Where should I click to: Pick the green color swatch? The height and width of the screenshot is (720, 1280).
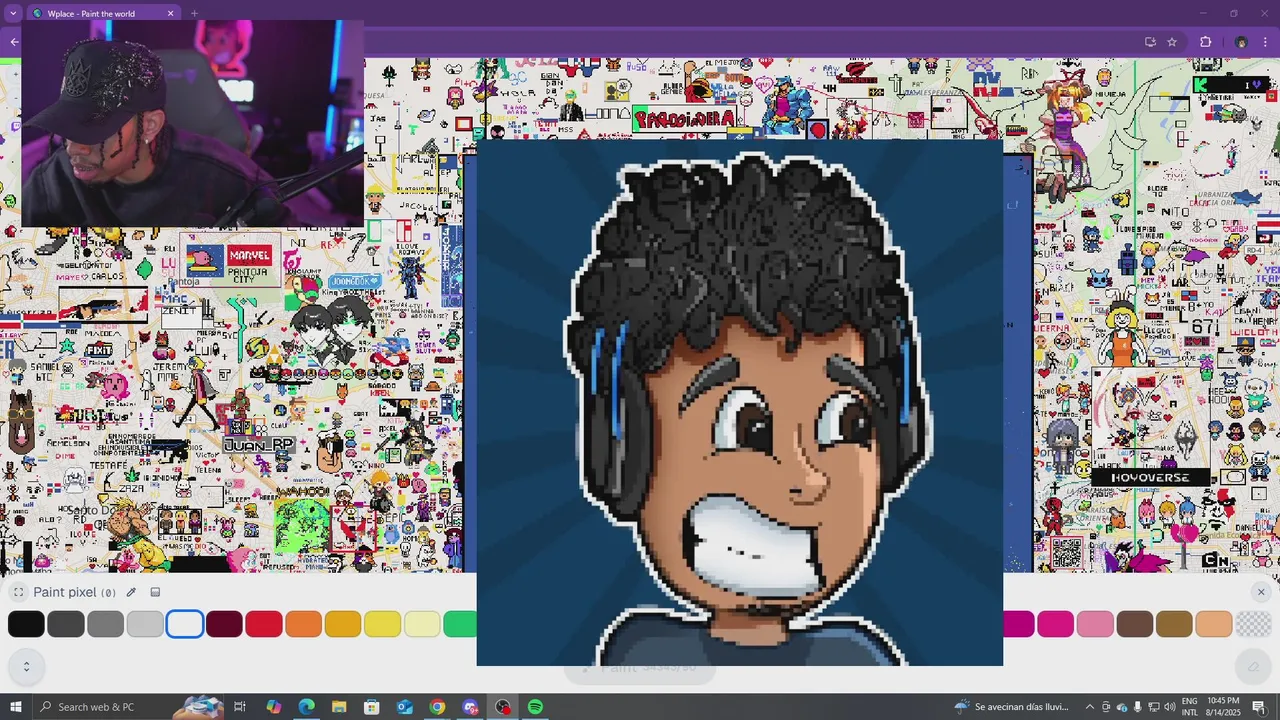(460, 624)
